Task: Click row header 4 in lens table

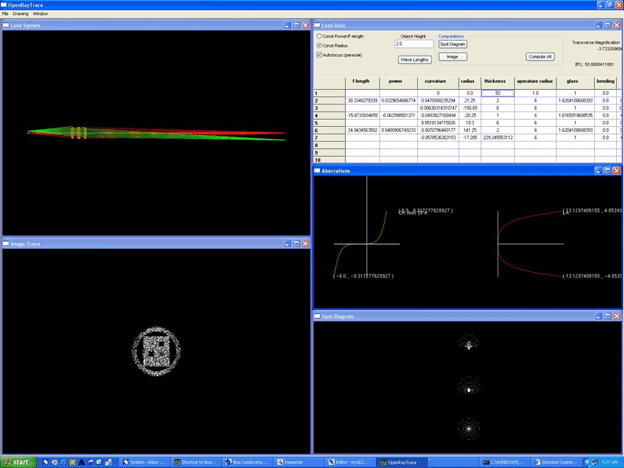Action: pos(330,115)
